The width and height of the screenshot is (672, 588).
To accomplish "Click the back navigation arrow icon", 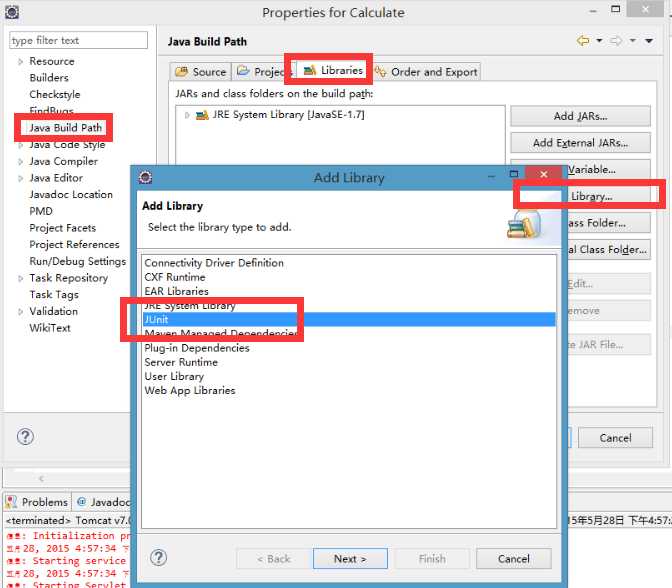I will (x=582, y=41).
